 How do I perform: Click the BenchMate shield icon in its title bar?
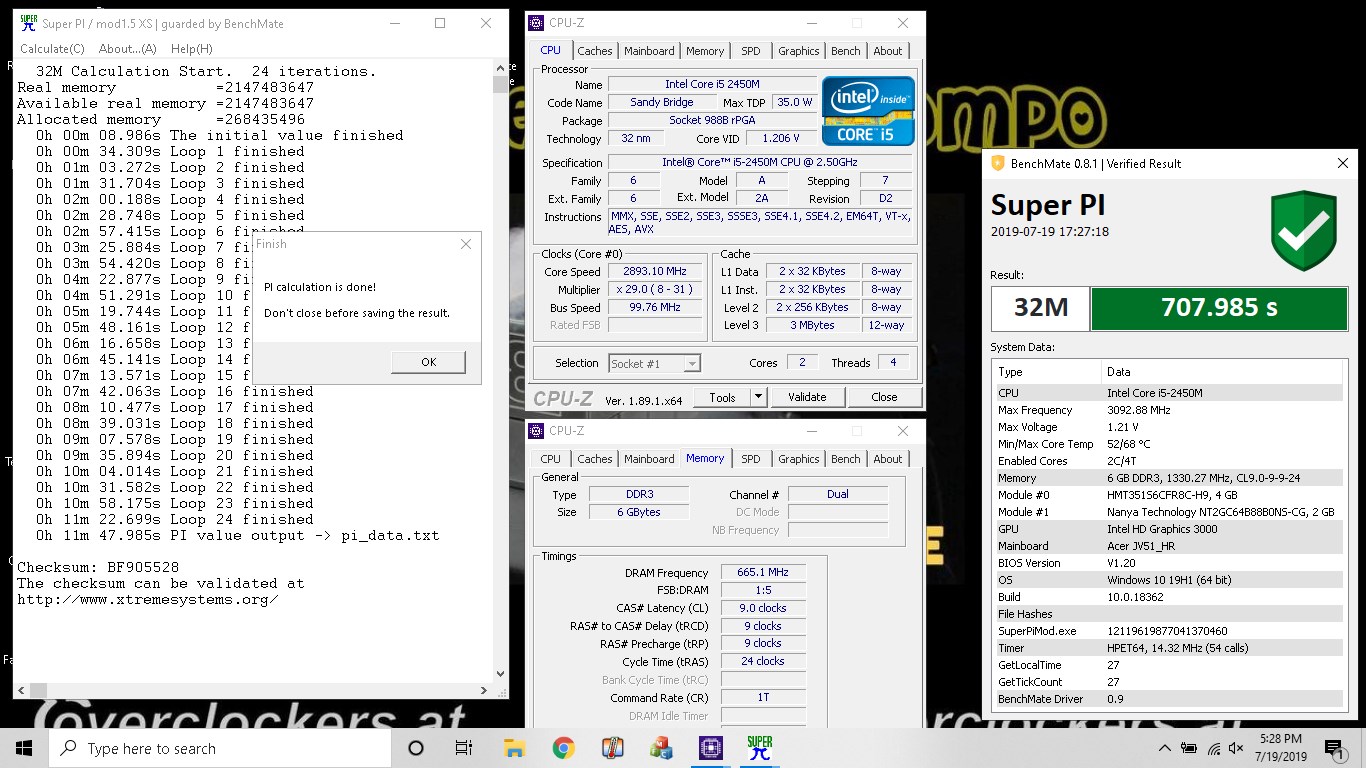tap(997, 163)
